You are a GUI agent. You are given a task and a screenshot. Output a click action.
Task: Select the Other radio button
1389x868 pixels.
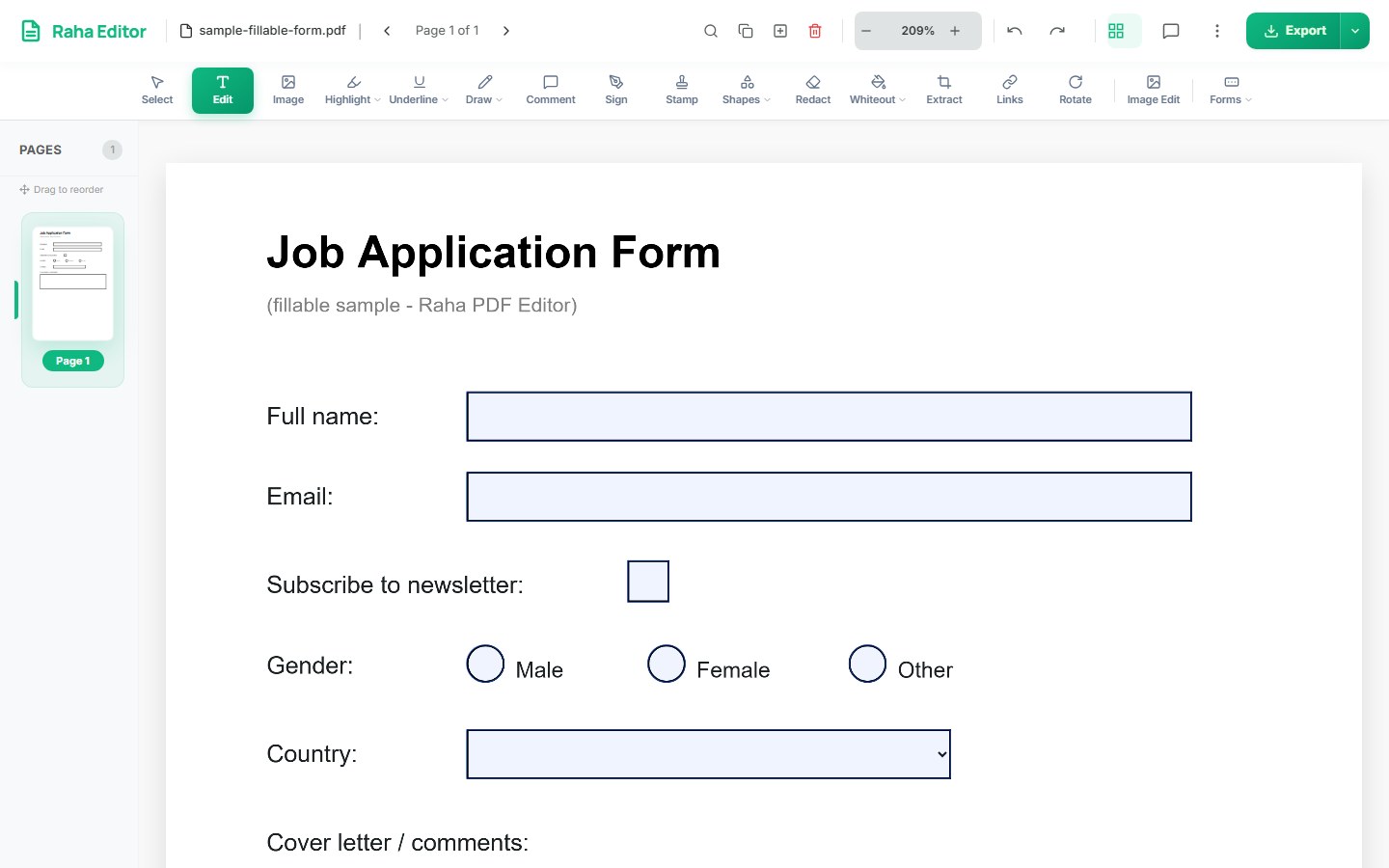[x=867, y=664]
